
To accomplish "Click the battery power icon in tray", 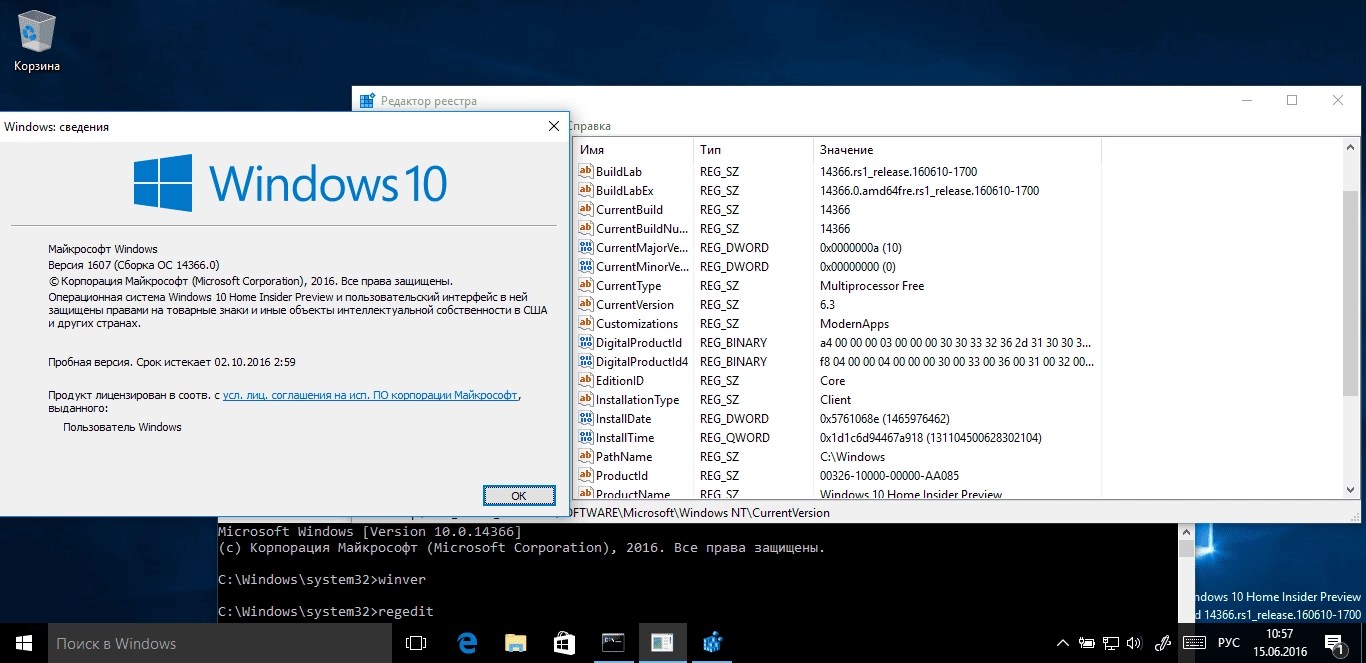I will (1087, 643).
